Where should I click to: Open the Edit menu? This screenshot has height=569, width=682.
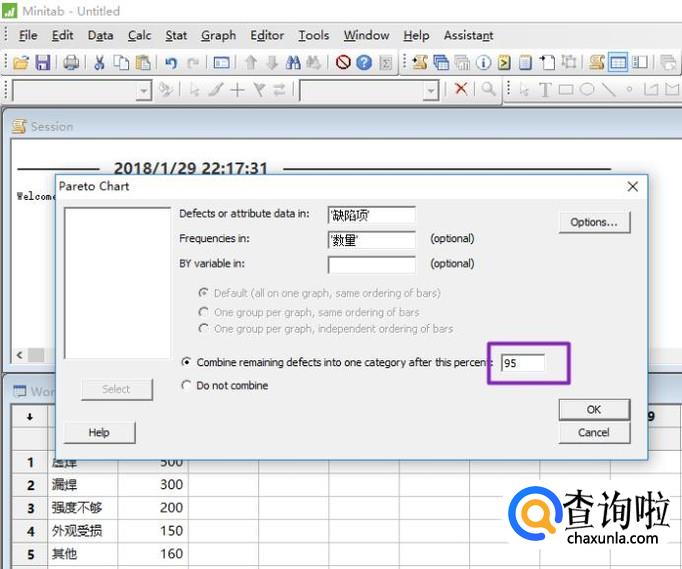62,35
